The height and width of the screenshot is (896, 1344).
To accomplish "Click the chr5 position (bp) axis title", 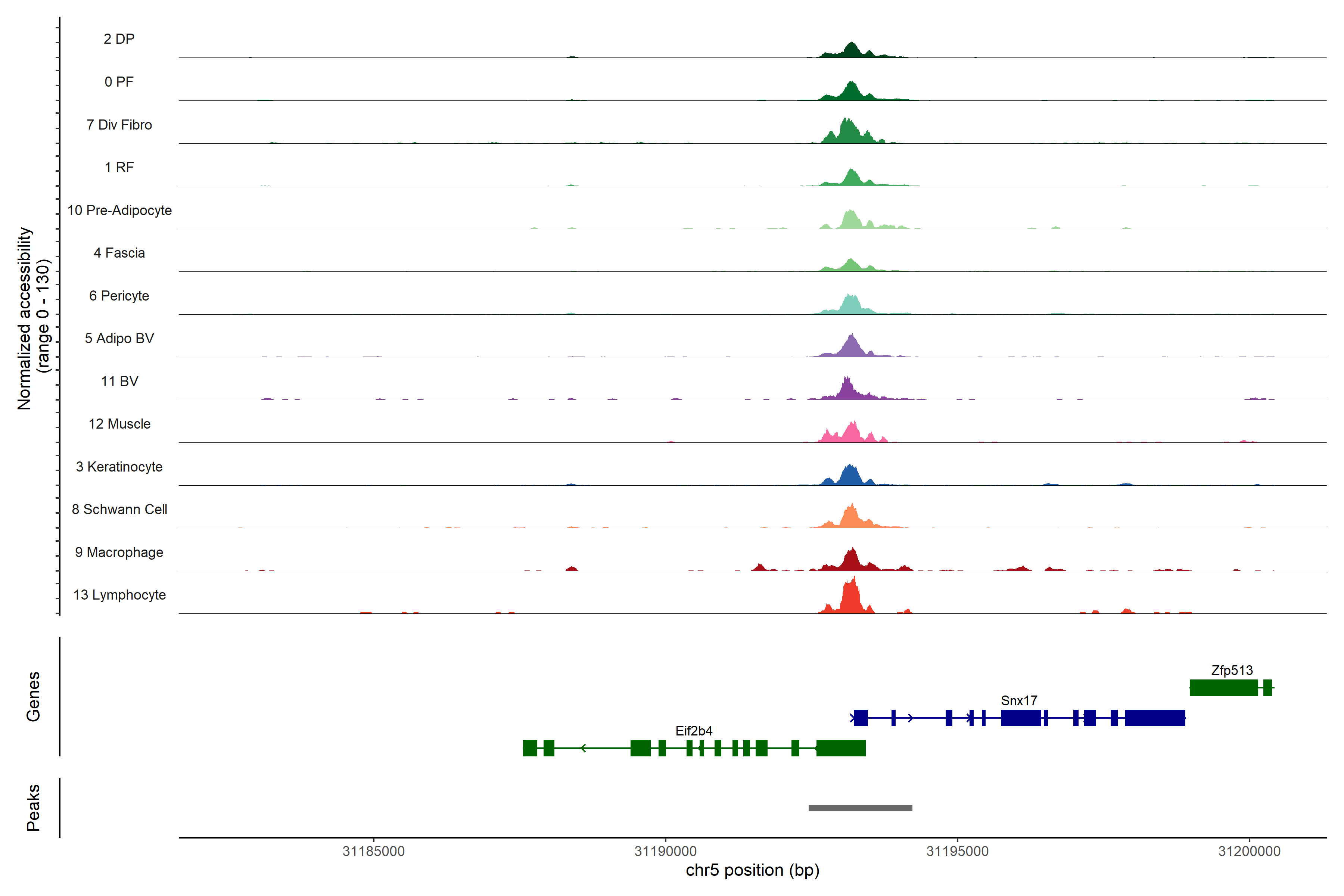I will (752, 870).
